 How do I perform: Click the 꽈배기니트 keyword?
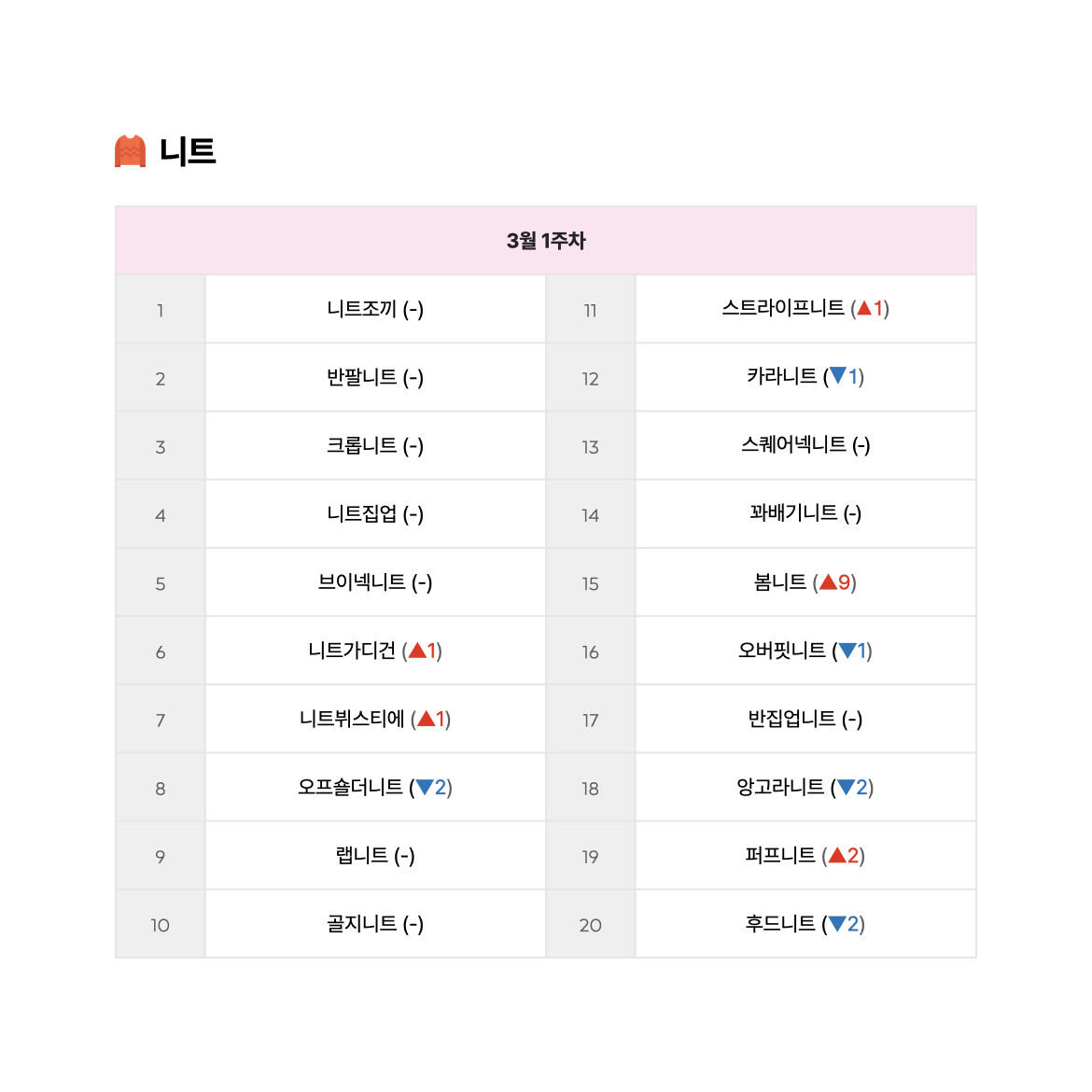pos(793,513)
